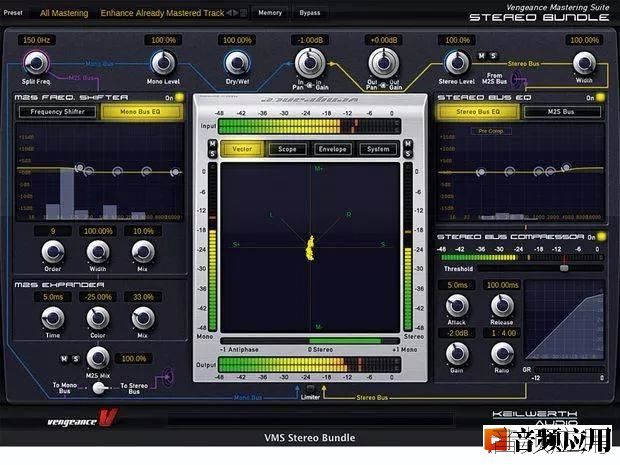
Task: Click the Pre Comp button
Action: (491, 131)
